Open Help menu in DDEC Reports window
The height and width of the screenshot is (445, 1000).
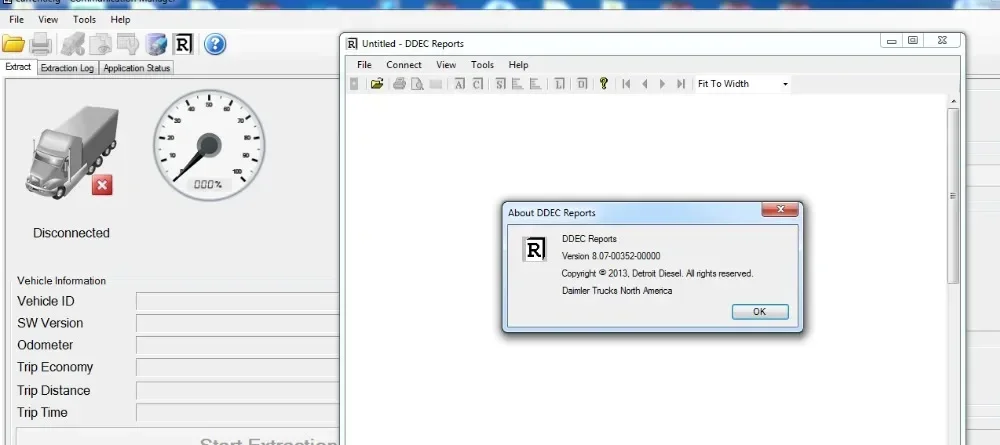(x=518, y=64)
